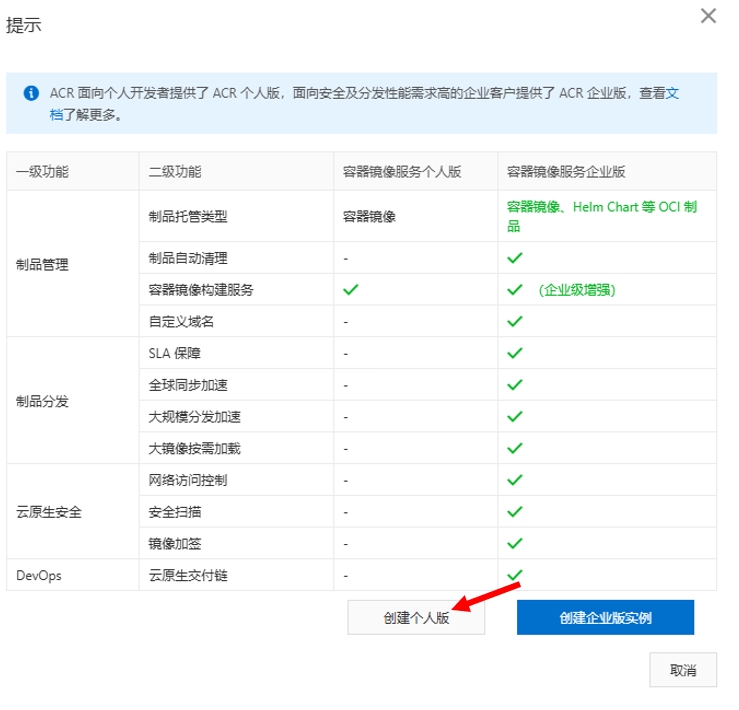Click the 容器镜像构建服务 row label
Viewport: 739px width, 710px height.
[x=201, y=289]
